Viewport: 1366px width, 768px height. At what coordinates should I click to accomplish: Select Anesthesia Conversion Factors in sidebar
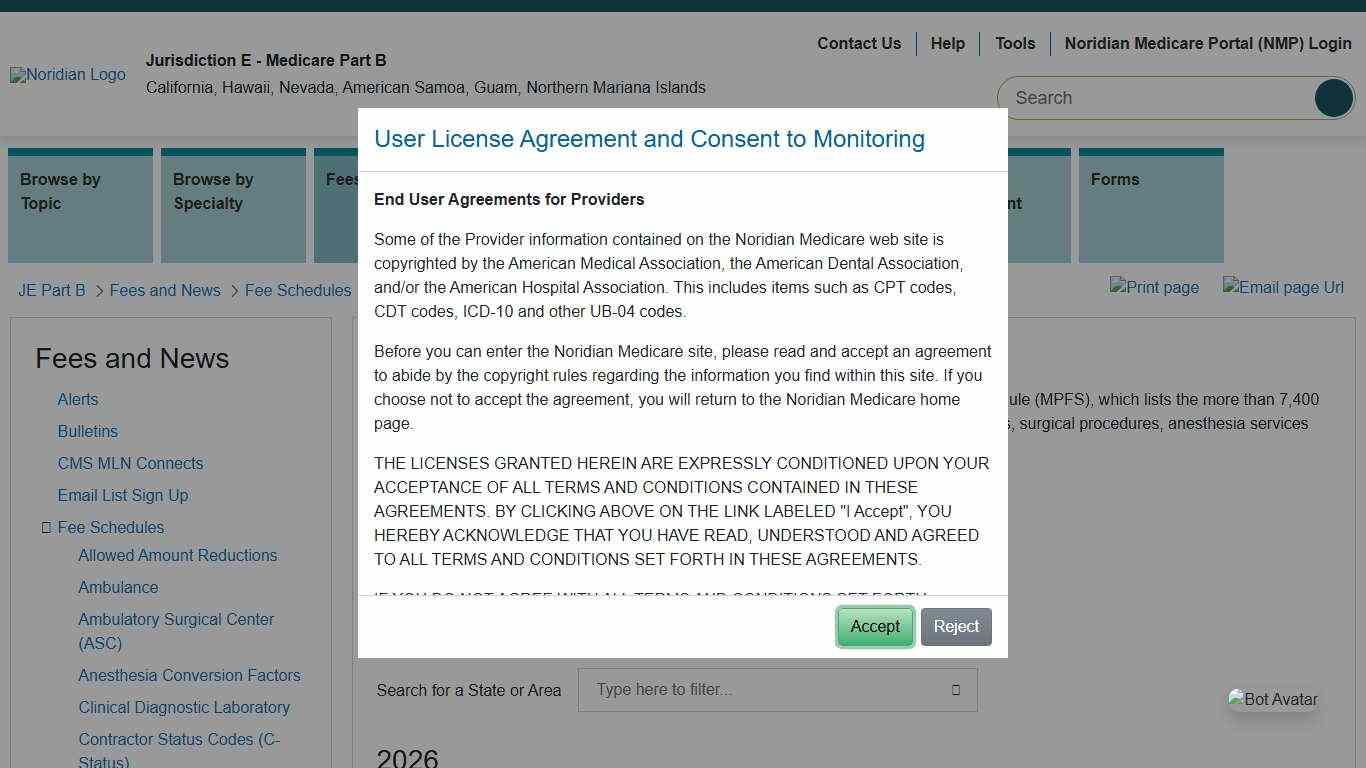coord(189,675)
